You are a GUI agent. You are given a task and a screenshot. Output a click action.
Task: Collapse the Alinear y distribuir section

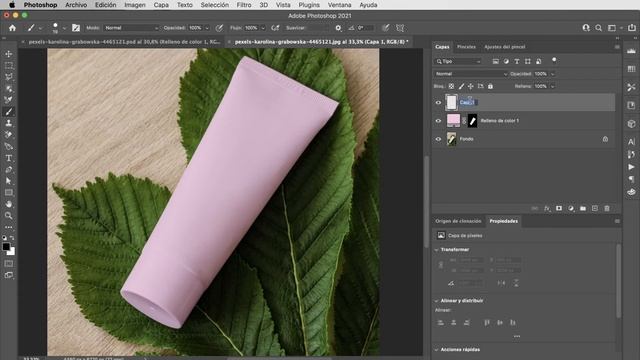pos(436,300)
